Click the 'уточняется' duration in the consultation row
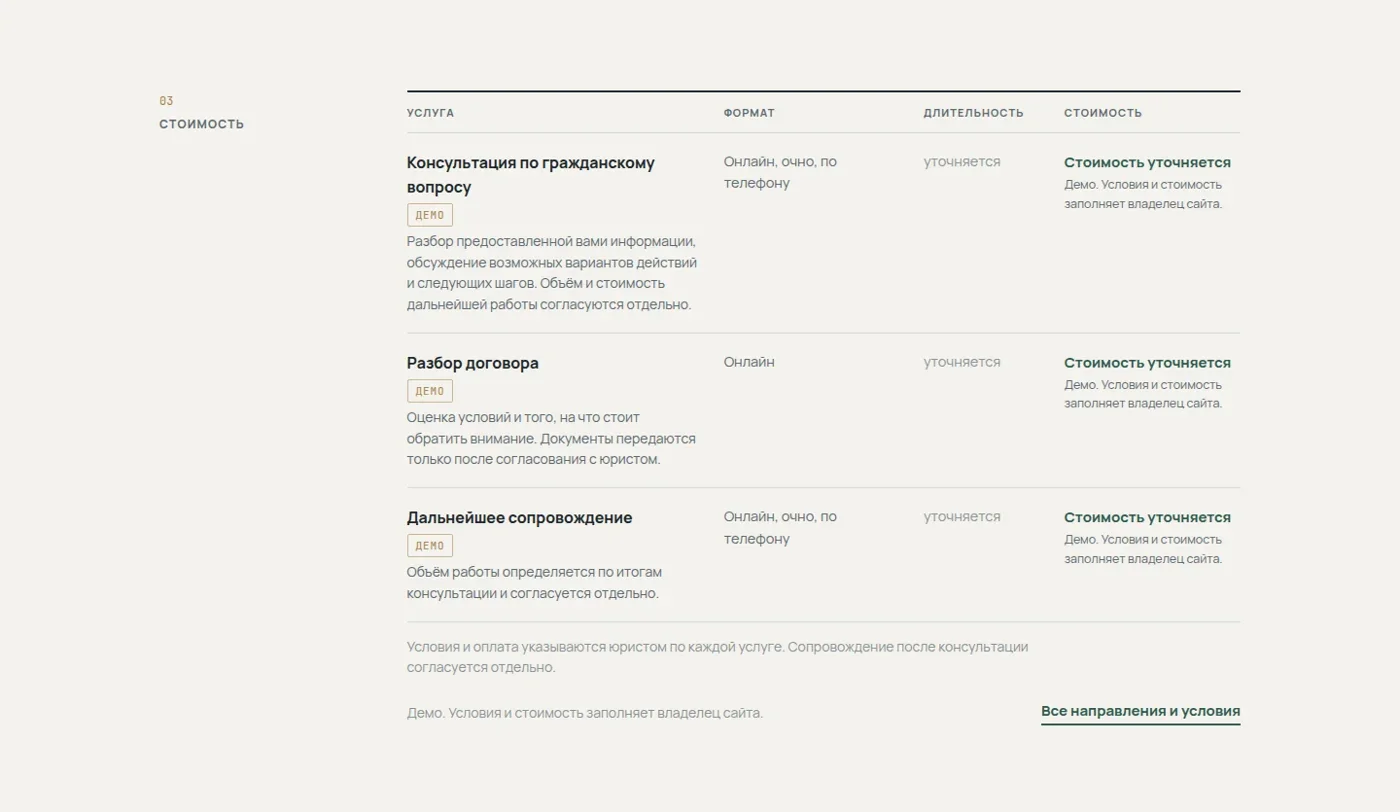 tap(962, 162)
